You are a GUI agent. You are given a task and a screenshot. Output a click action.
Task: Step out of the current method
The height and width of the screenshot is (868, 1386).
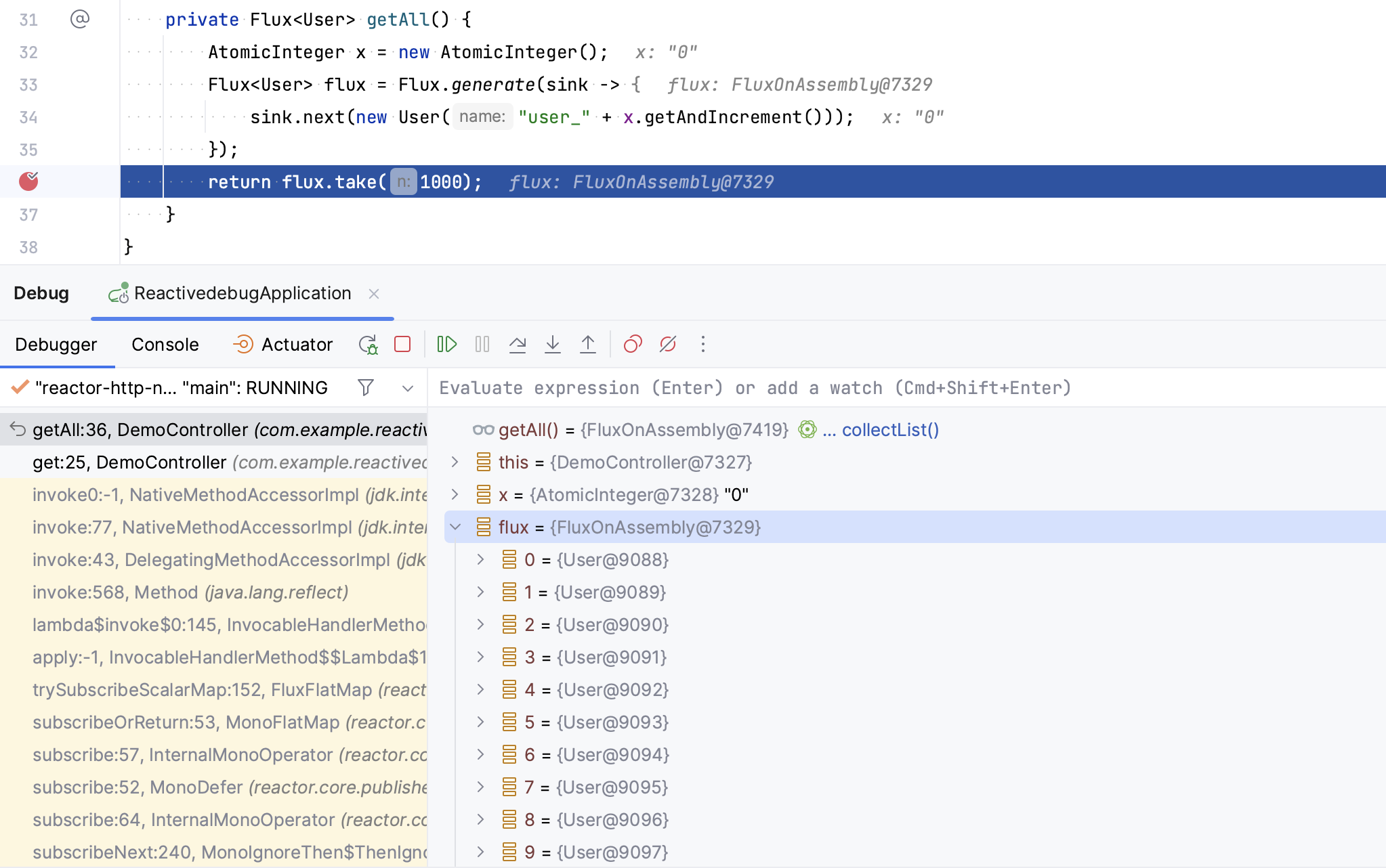588,344
